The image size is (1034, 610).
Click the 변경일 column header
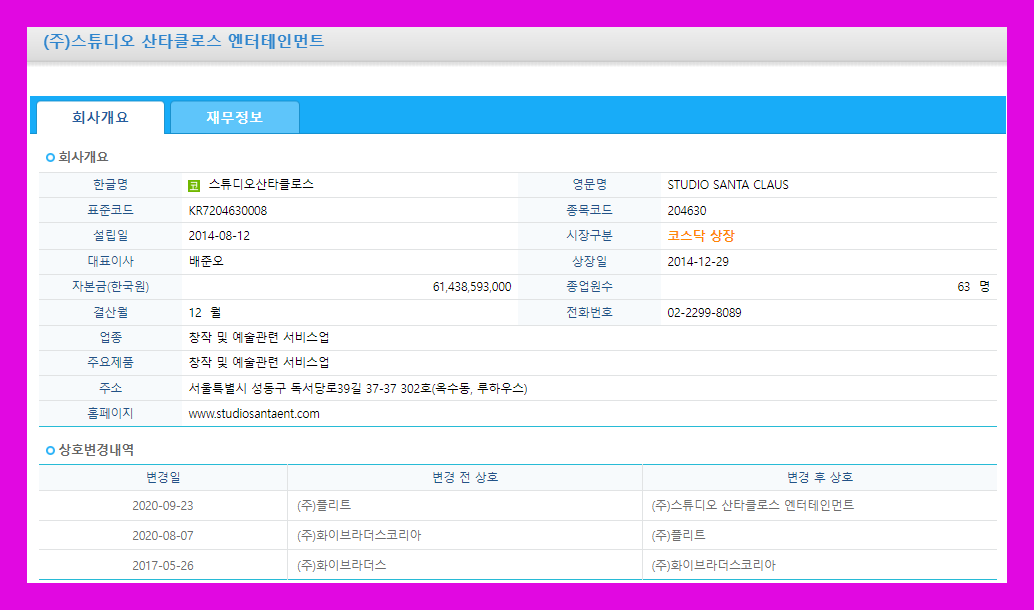[x=163, y=477]
